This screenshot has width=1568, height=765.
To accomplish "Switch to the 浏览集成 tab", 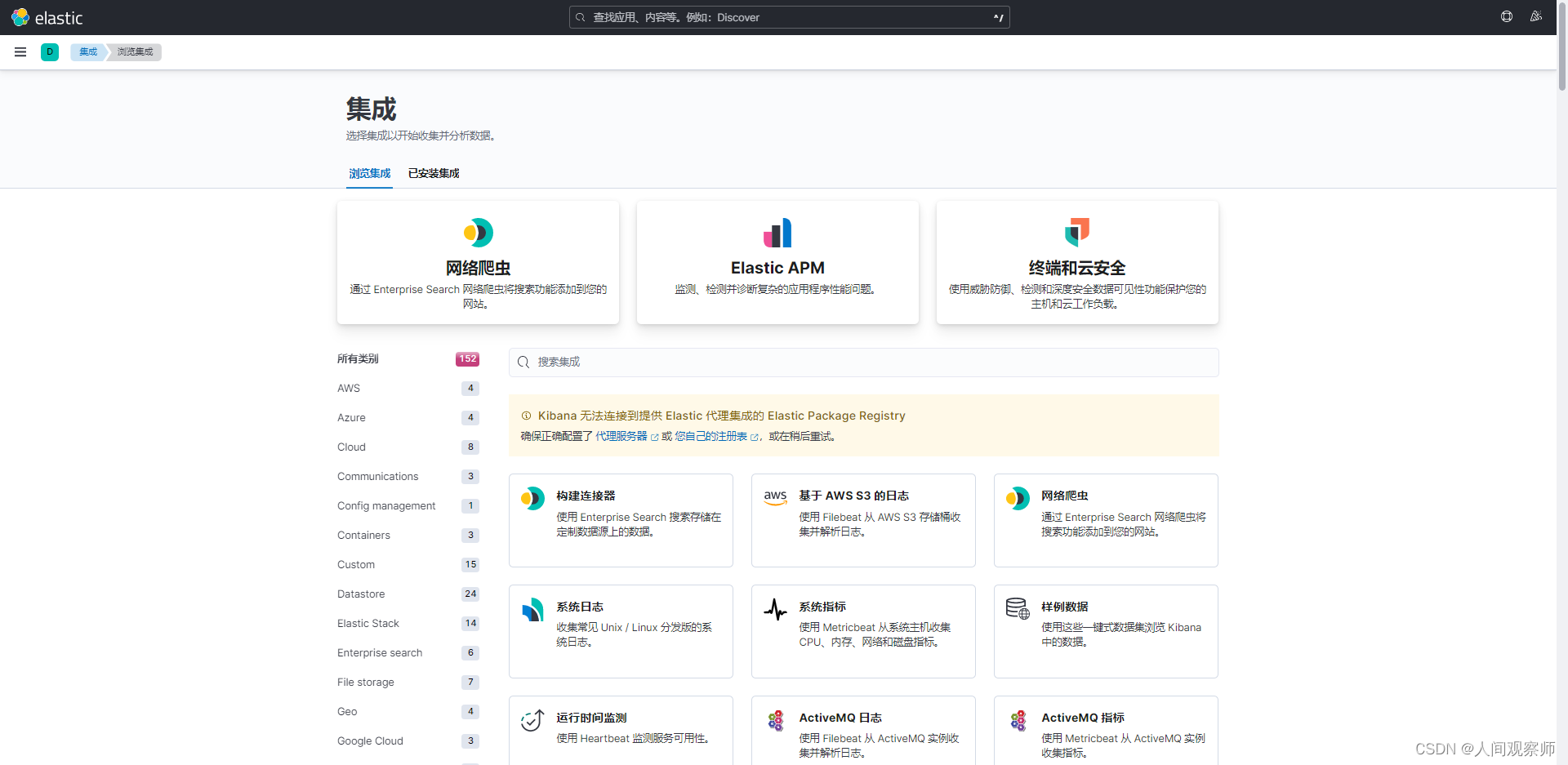I will 369,173.
